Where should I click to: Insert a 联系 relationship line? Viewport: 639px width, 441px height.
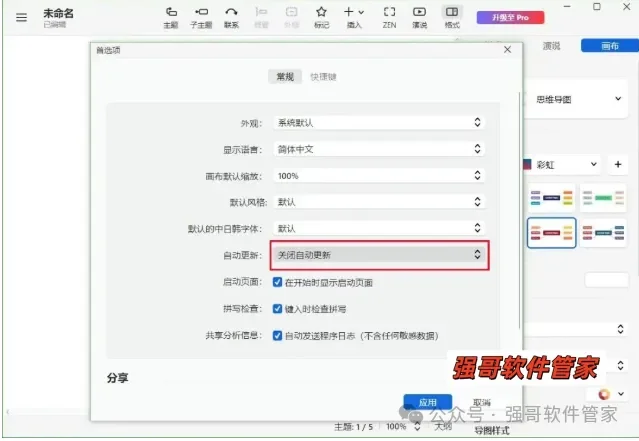pos(231,18)
